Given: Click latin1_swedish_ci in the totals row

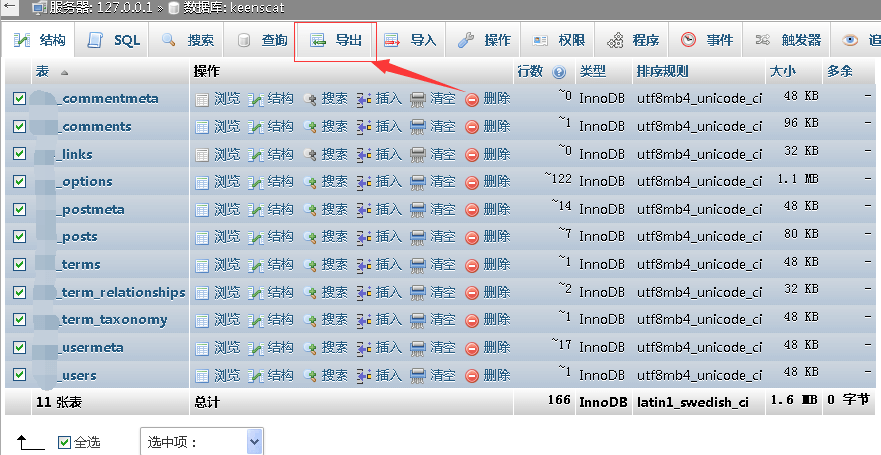Looking at the screenshot, I should (x=692, y=402).
